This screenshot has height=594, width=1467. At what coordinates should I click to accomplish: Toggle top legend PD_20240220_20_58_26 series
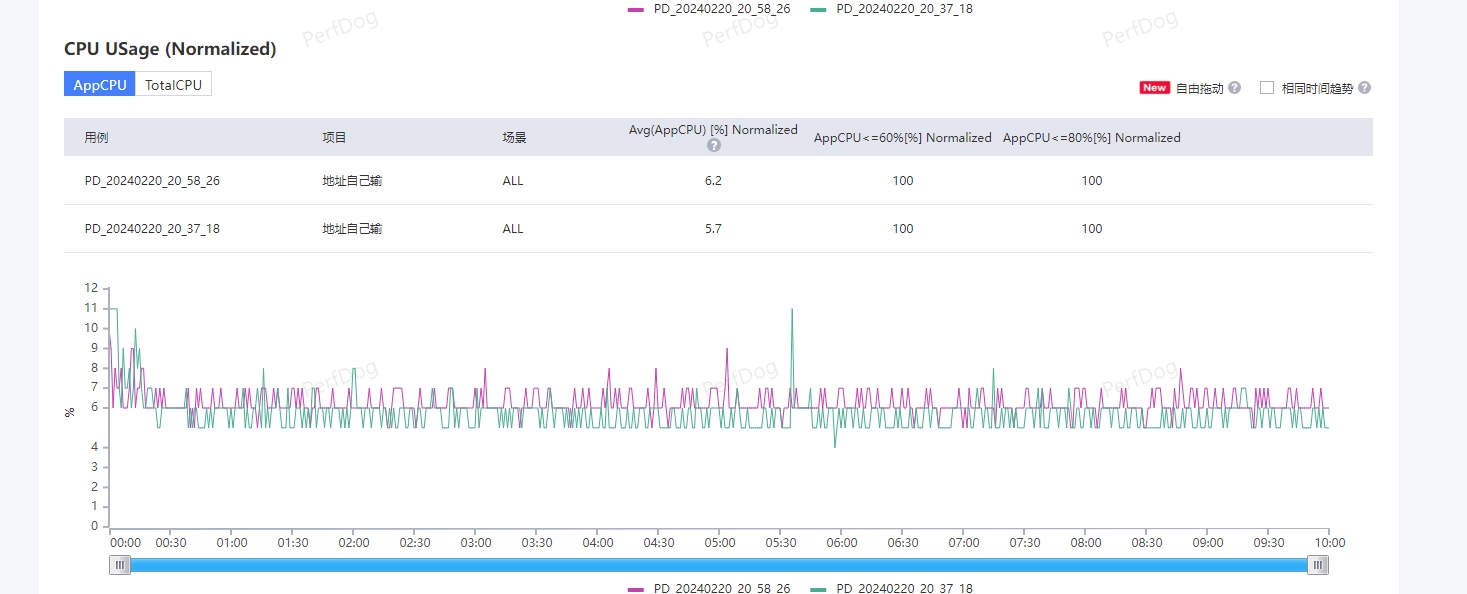[708, 9]
